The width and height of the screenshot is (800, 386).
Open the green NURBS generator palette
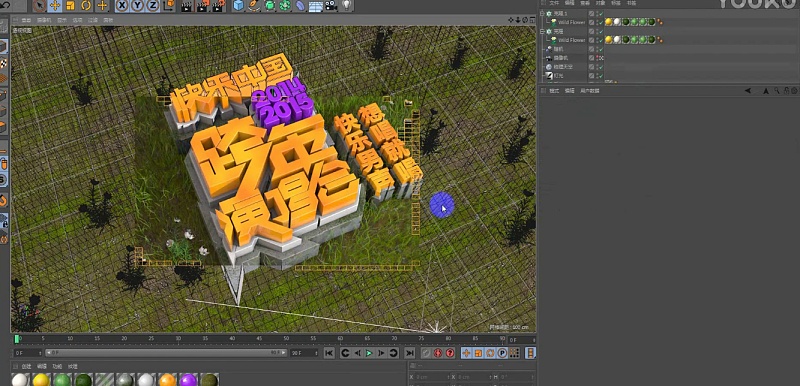[x=269, y=6]
